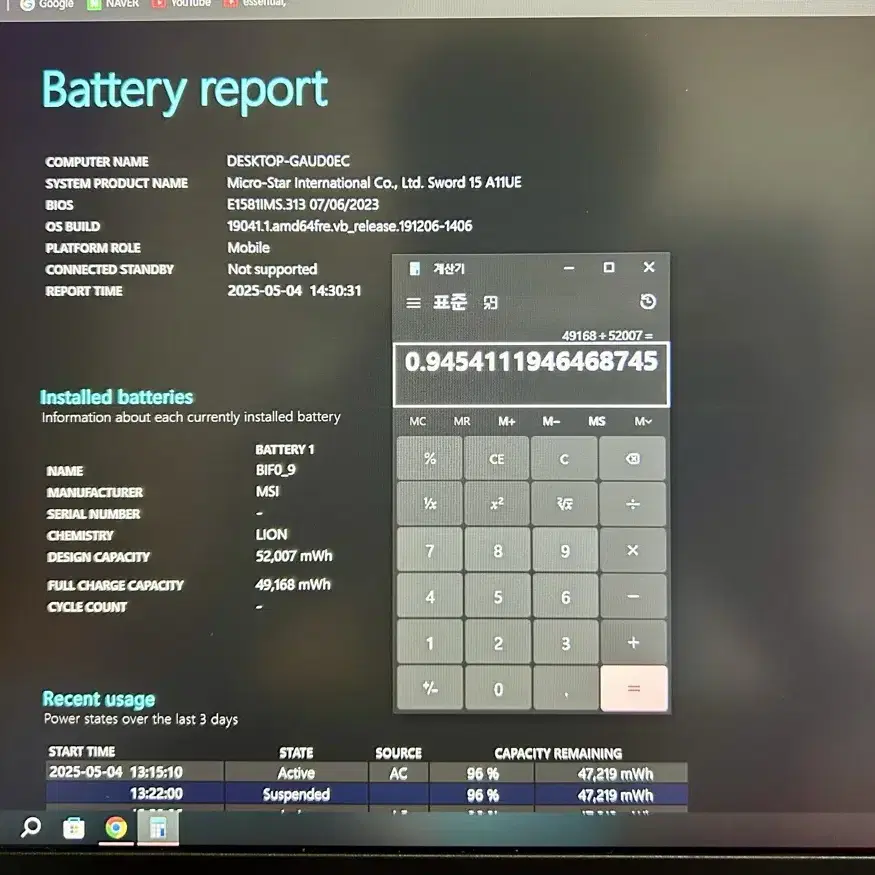Clear all with C key

click(x=564, y=459)
